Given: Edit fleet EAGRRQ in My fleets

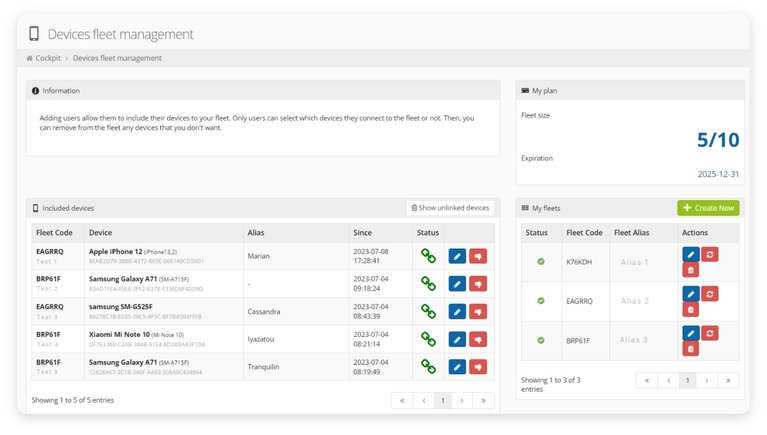Looking at the screenshot, I should point(691,294).
